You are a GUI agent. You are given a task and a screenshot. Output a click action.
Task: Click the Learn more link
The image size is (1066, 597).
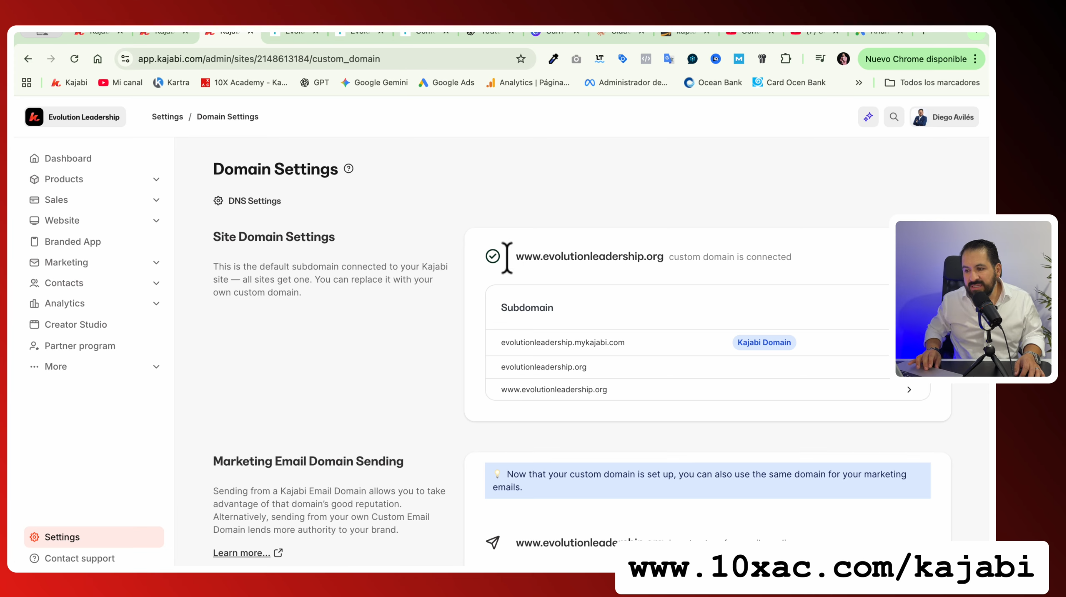click(x=248, y=553)
